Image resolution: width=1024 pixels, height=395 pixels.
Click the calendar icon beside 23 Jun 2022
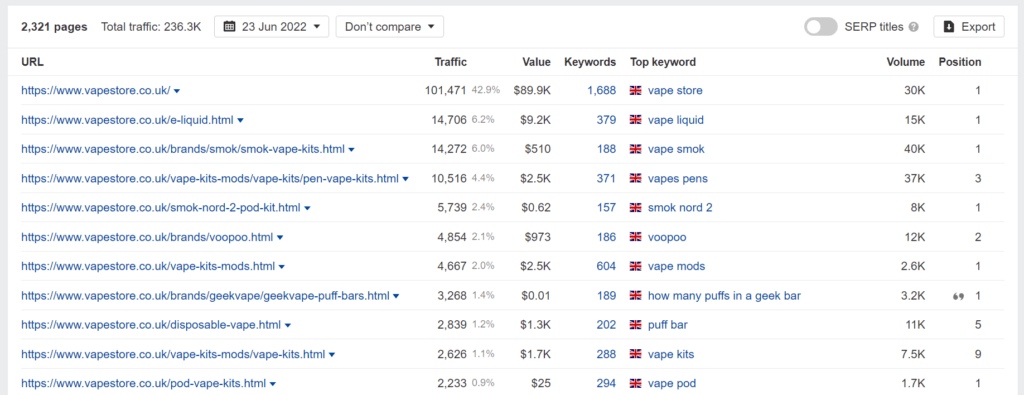[229, 27]
